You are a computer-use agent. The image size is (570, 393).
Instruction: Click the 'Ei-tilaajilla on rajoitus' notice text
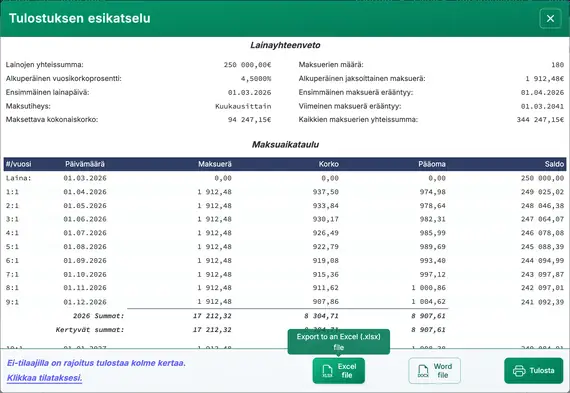point(96,363)
